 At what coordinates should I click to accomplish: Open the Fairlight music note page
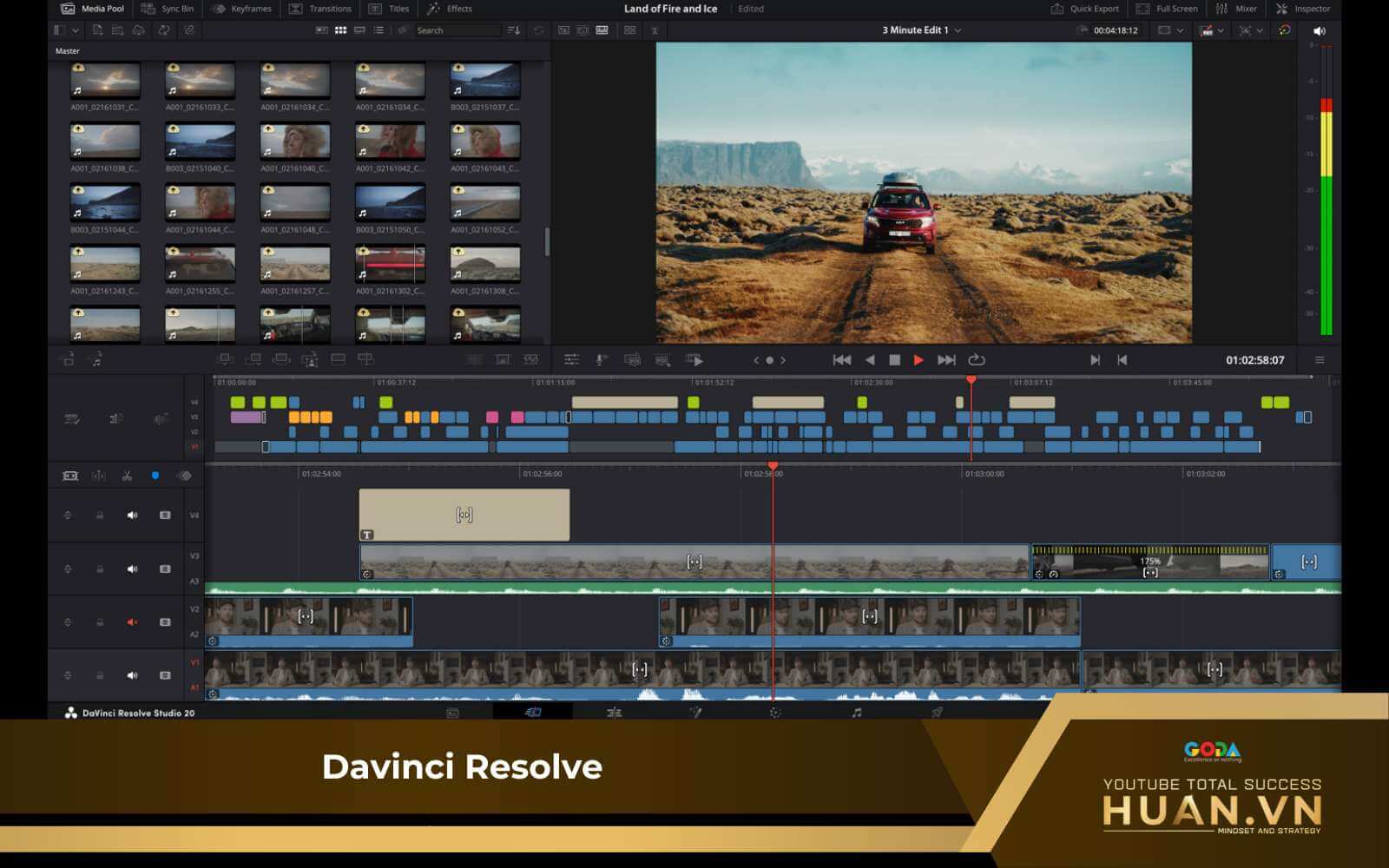(x=857, y=713)
